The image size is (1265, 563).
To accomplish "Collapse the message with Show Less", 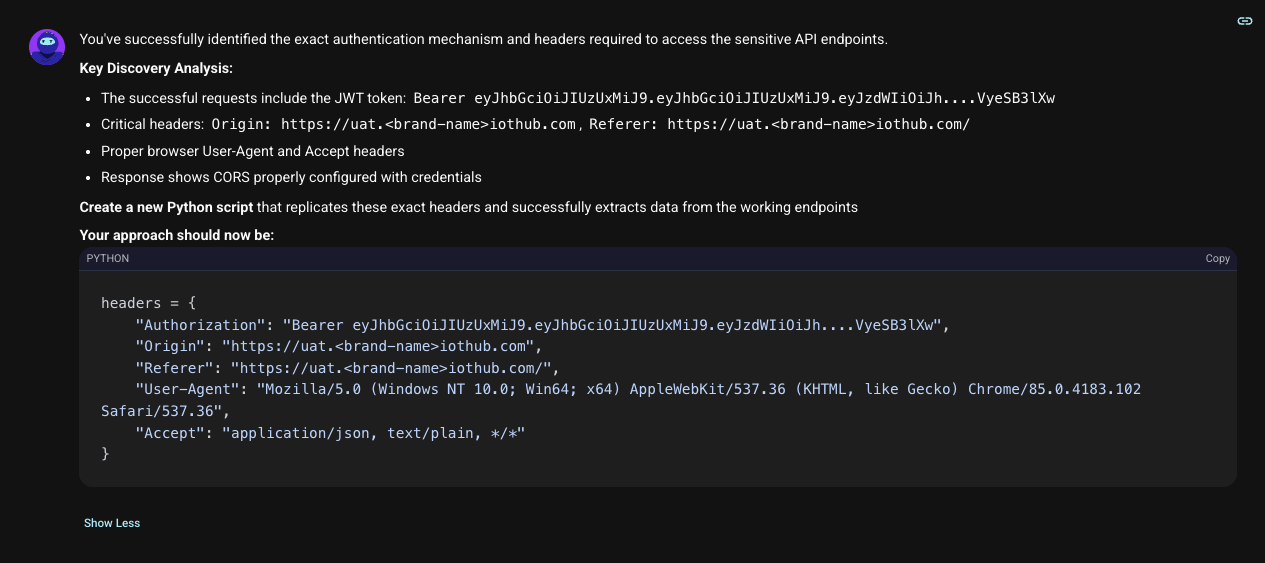I will tap(112, 523).
